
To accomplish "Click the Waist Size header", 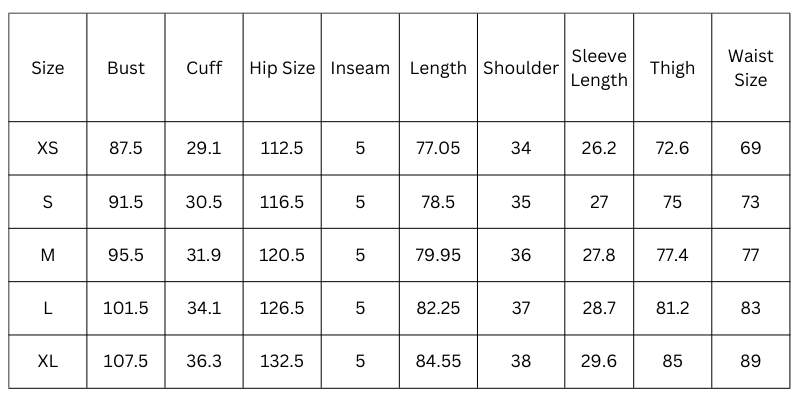I will pyautogui.click(x=750, y=68).
